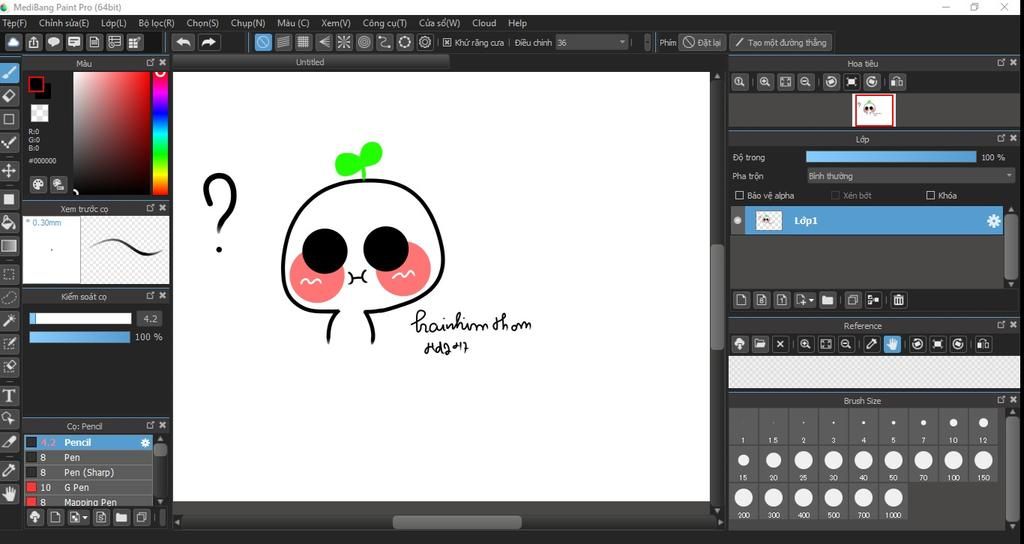The width and height of the screenshot is (1024, 544).
Task: Delete layer using the trash icon
Action: pyautogui.click(x=898, y=299)
